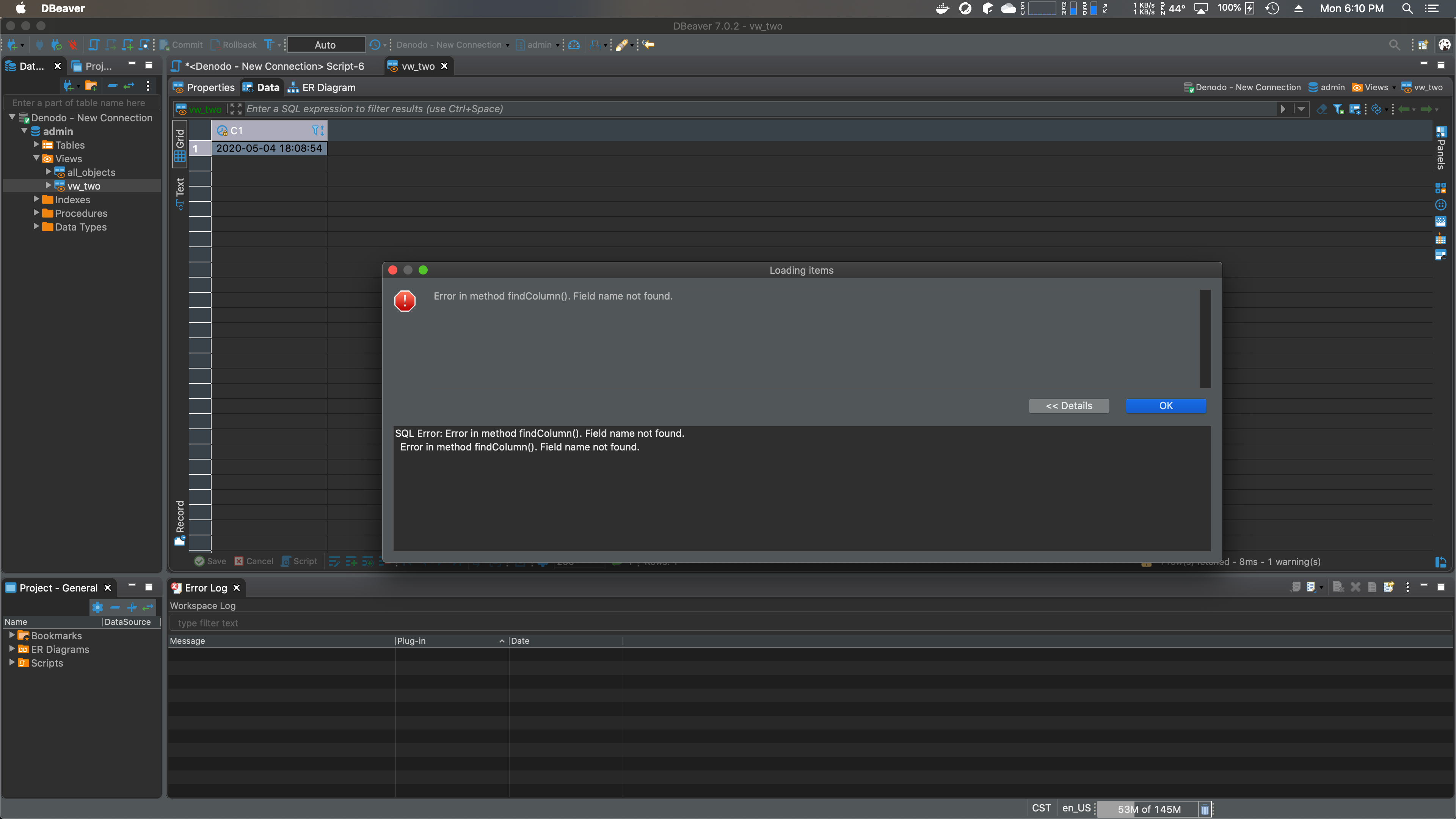Reconnect database via the plug refresh icon

tap(55, 45)
